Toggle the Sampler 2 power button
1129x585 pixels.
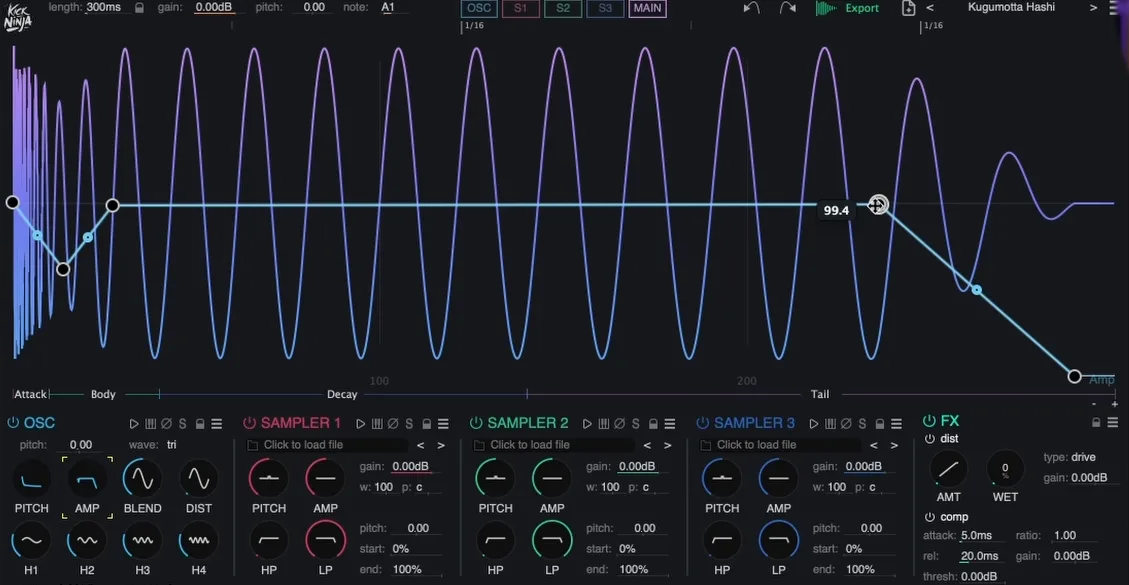[476, 423]
